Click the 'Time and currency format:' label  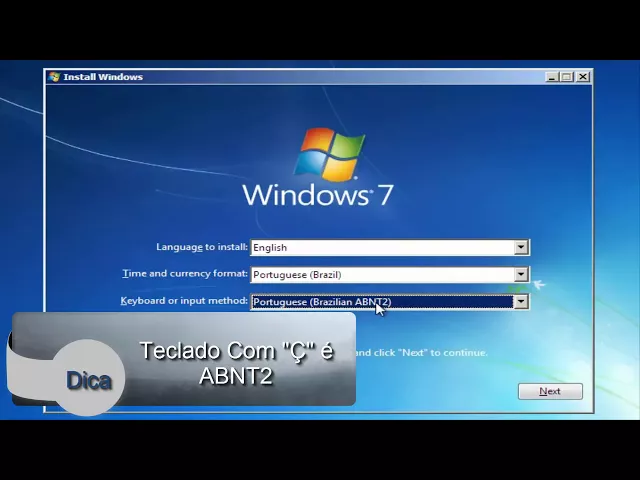(x=185, y=273)
